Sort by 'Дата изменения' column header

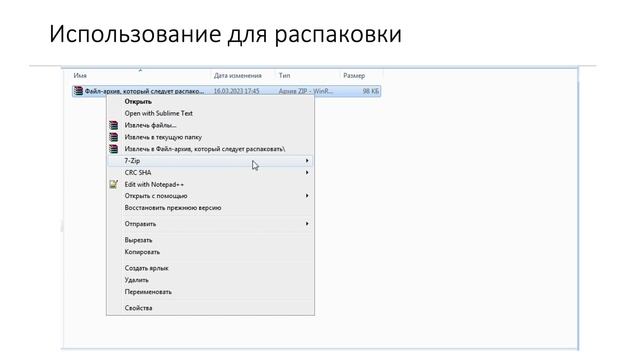(238, 76)
